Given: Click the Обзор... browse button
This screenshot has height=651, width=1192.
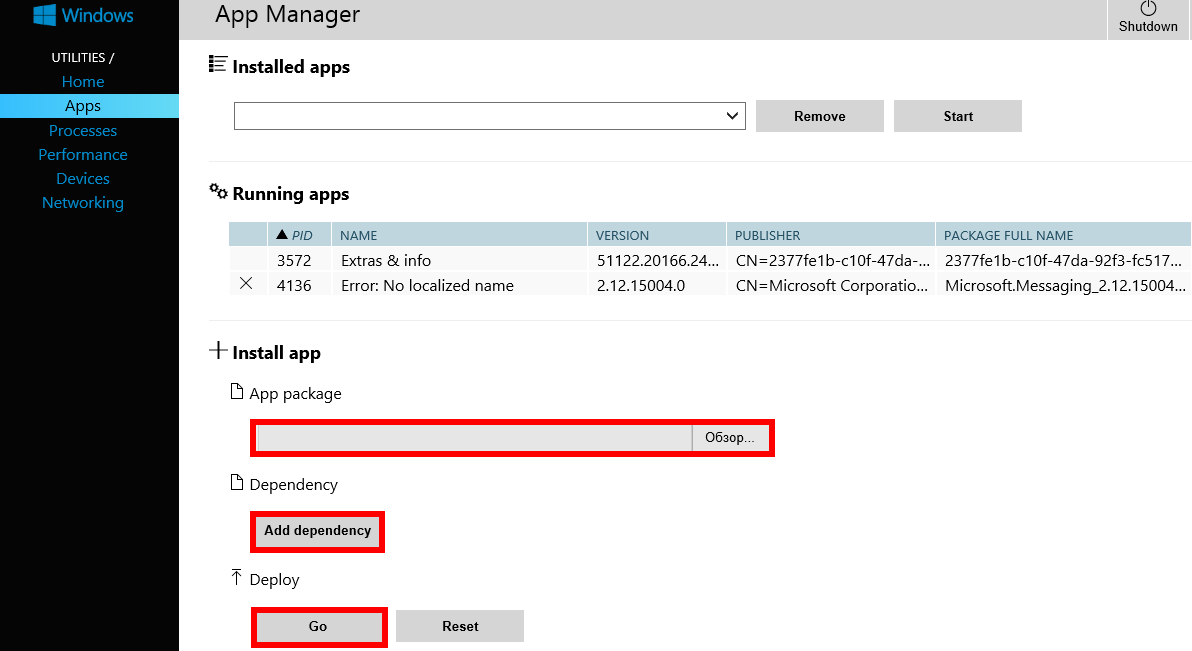Looking at the screenshot, I should (x=730, y=438).
